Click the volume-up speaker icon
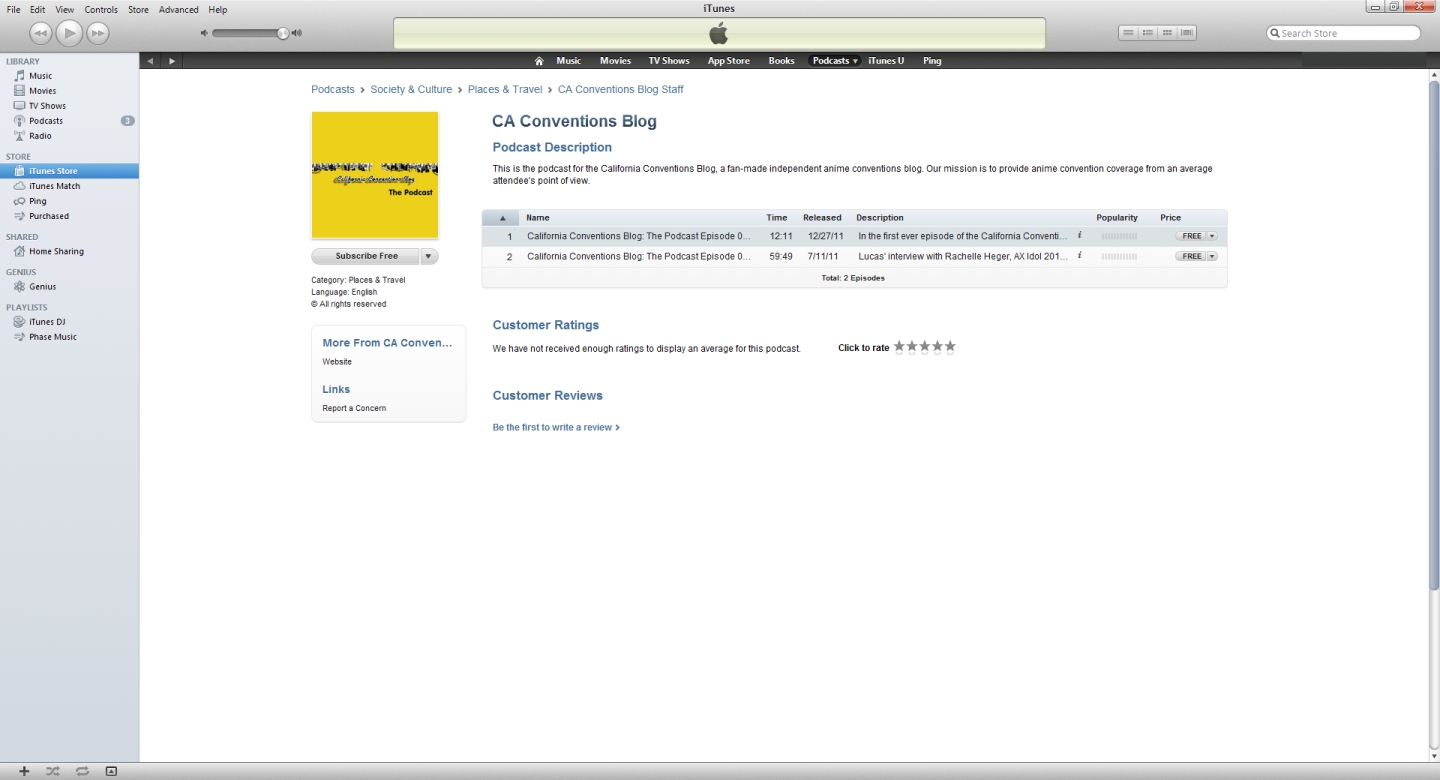Viewport: 1440px width, 780px height. pos(297,33)
